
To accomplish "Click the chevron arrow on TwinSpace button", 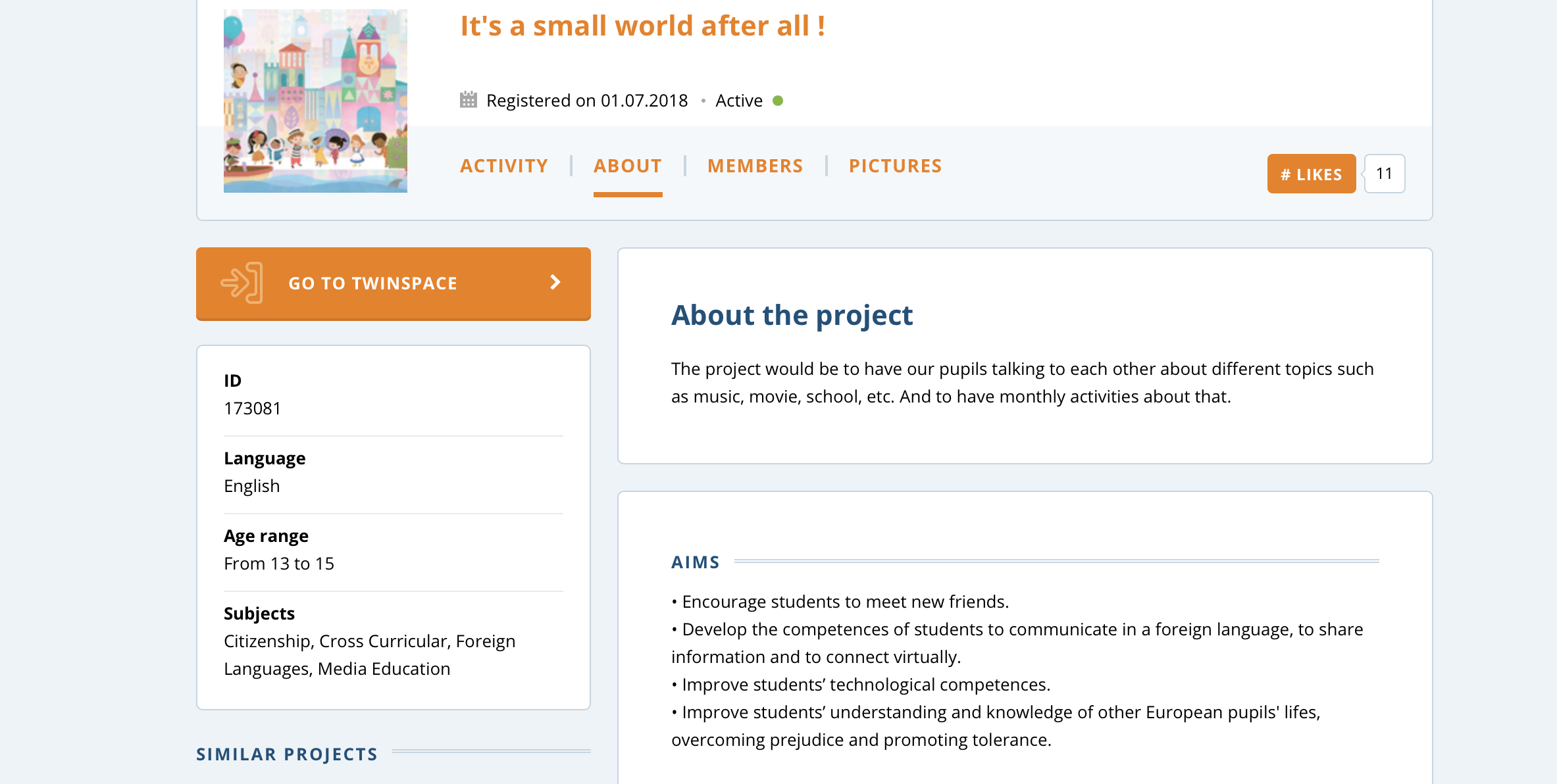I will [555, 283].
